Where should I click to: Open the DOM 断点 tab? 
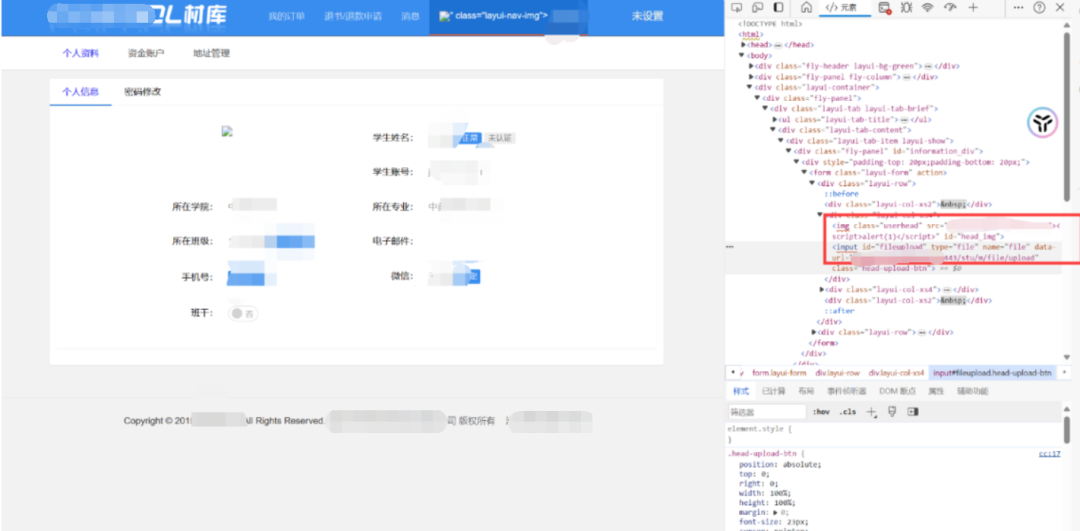coord(897,391)
